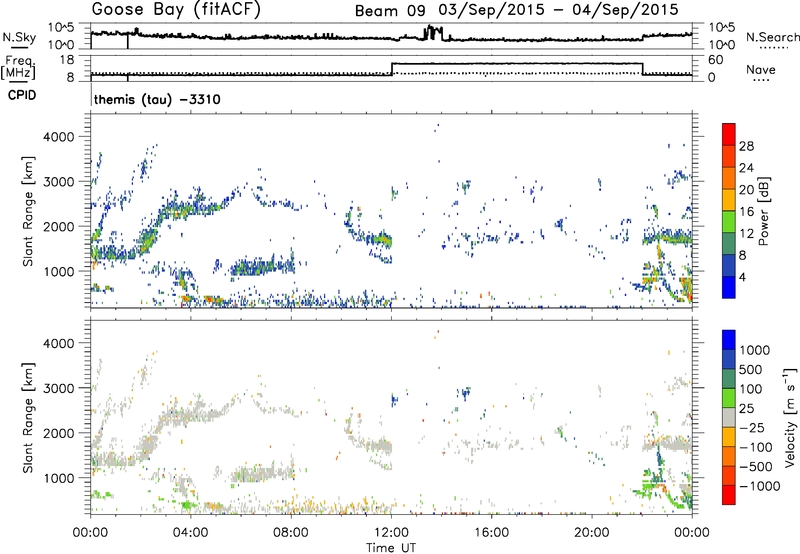The image size is (800, 554).
Task: Click the '16' label on power colorbar
Action: click(746, 212)
